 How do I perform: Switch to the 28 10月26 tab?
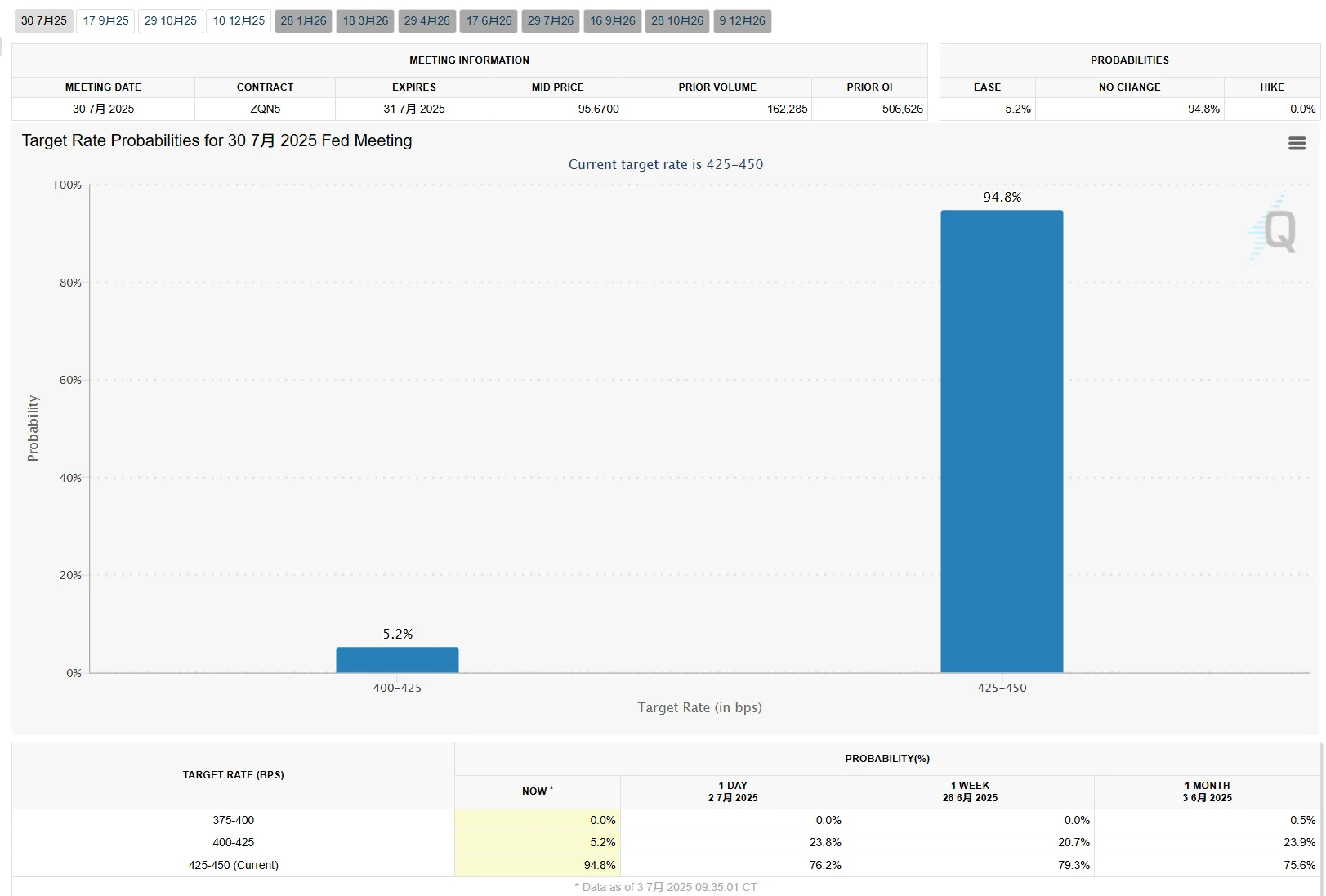click(x=677, y=20)
